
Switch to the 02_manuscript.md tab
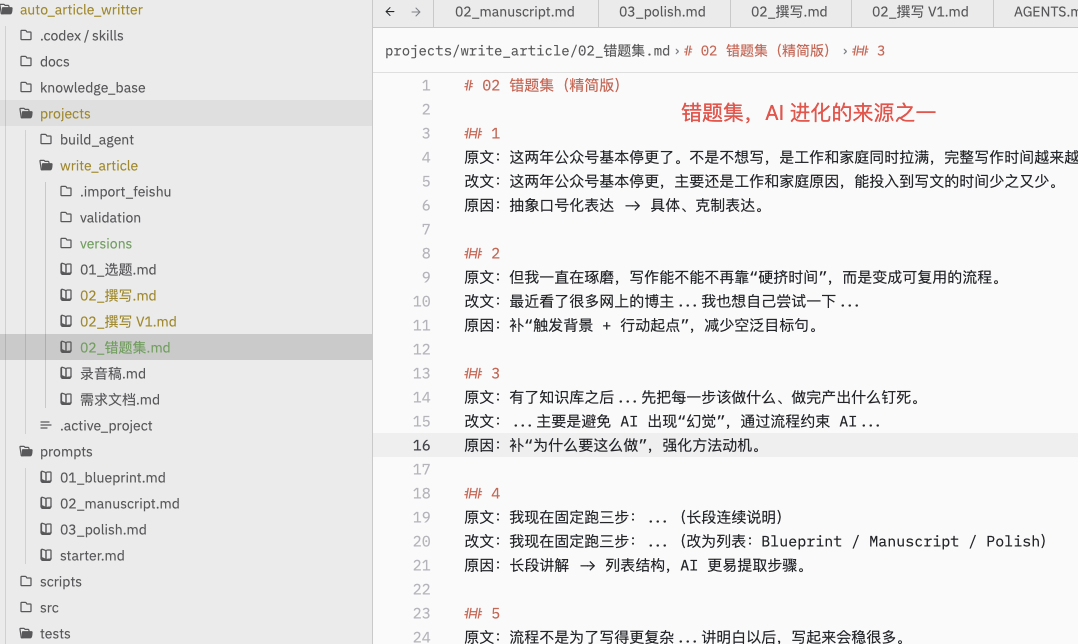[514, 12]
